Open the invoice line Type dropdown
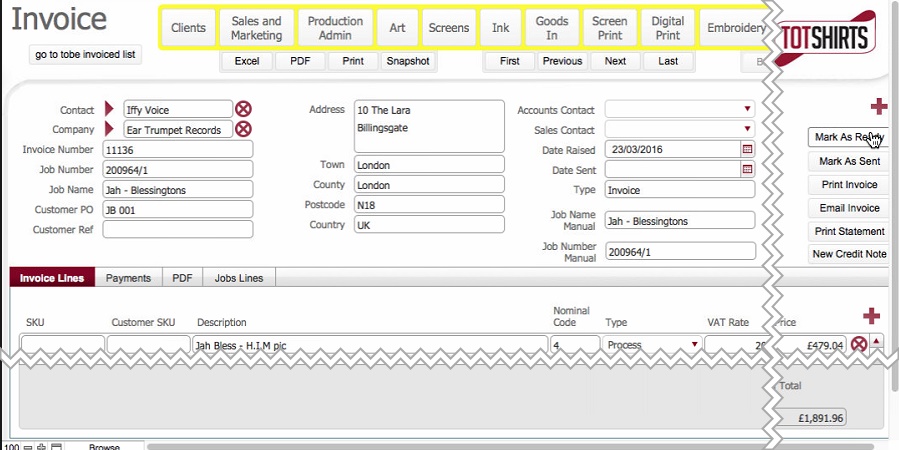The height and width of the screenshot is (450, 899). (695, 345)
